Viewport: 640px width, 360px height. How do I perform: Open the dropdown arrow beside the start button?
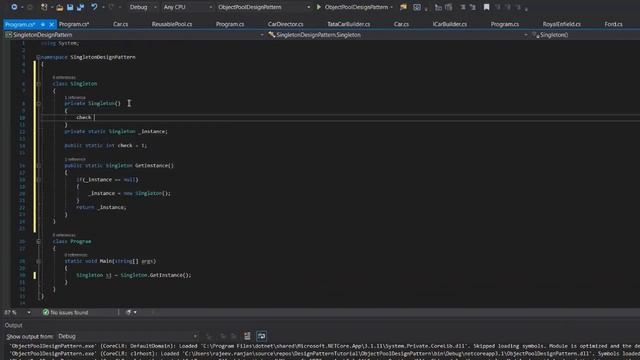(391, 7)
